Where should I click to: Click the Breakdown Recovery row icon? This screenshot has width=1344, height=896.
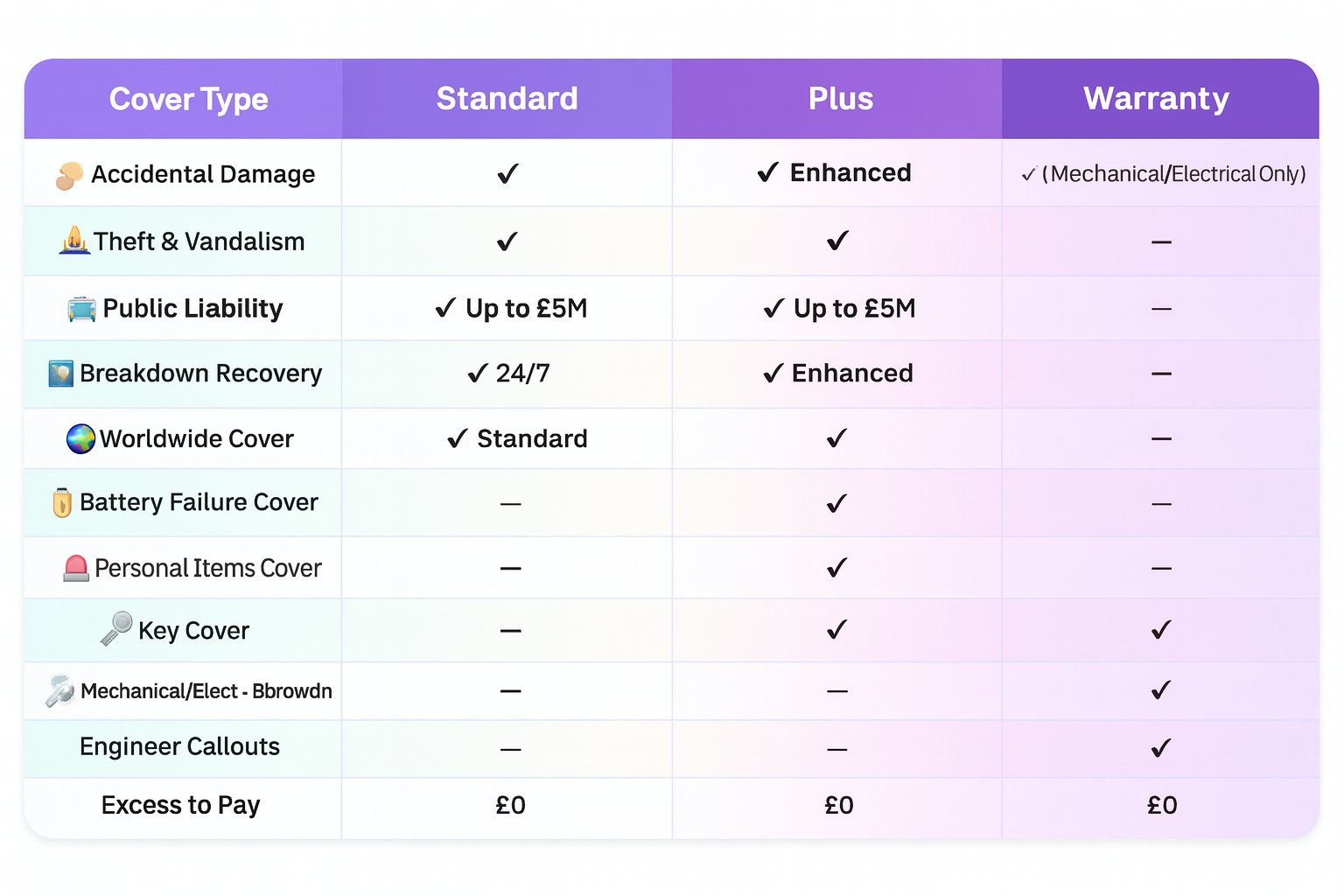pyautogui.click(x=61, y=374)
